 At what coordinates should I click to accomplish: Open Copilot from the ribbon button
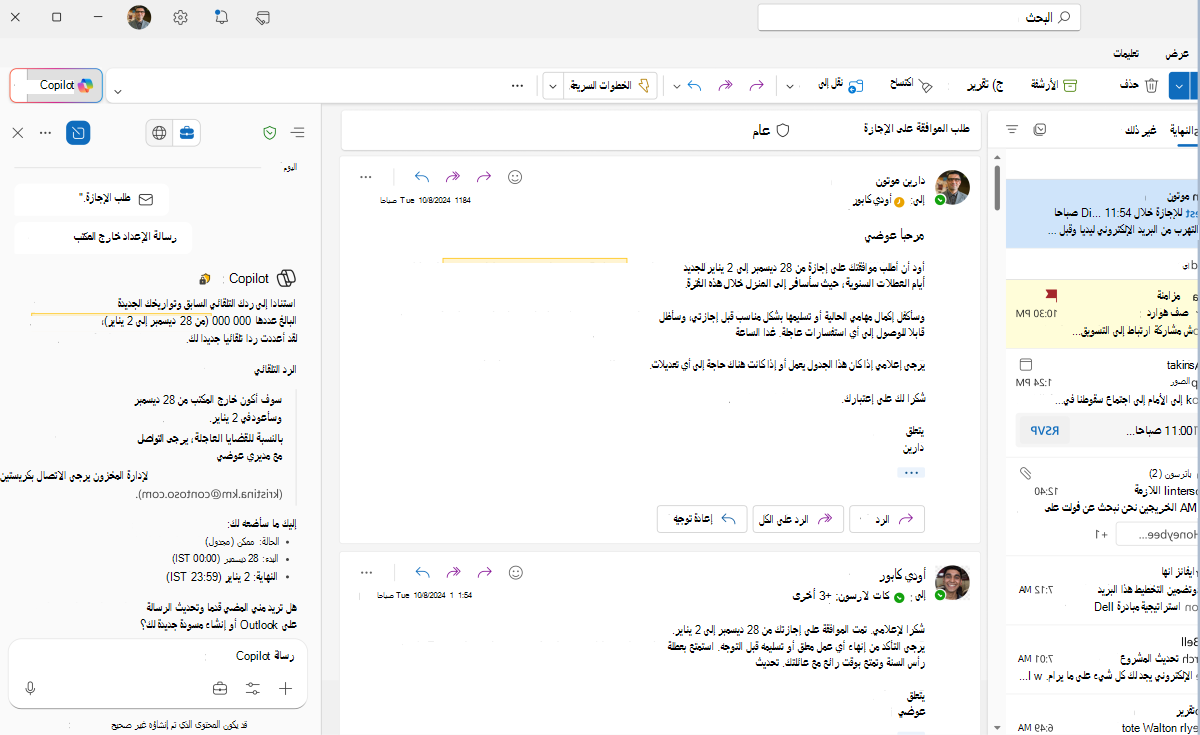coord(56,86)
